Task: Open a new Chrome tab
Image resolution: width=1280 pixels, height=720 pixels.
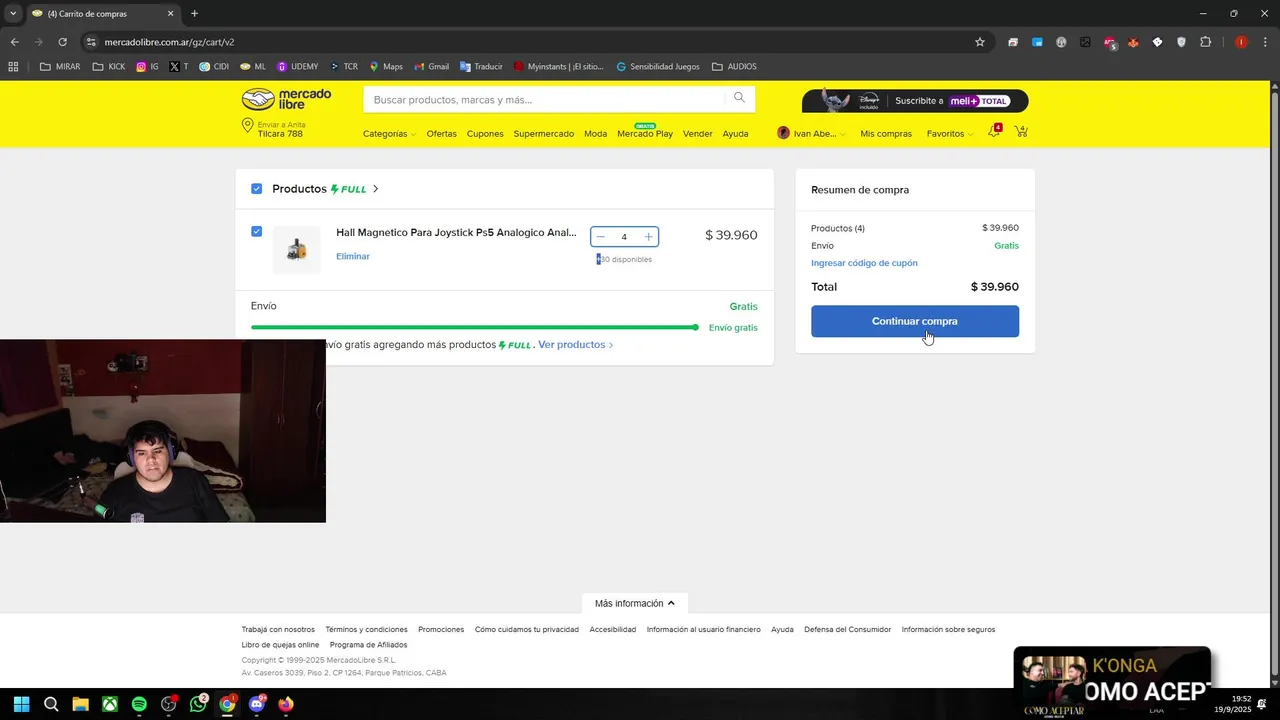Action: click(194, 14)
